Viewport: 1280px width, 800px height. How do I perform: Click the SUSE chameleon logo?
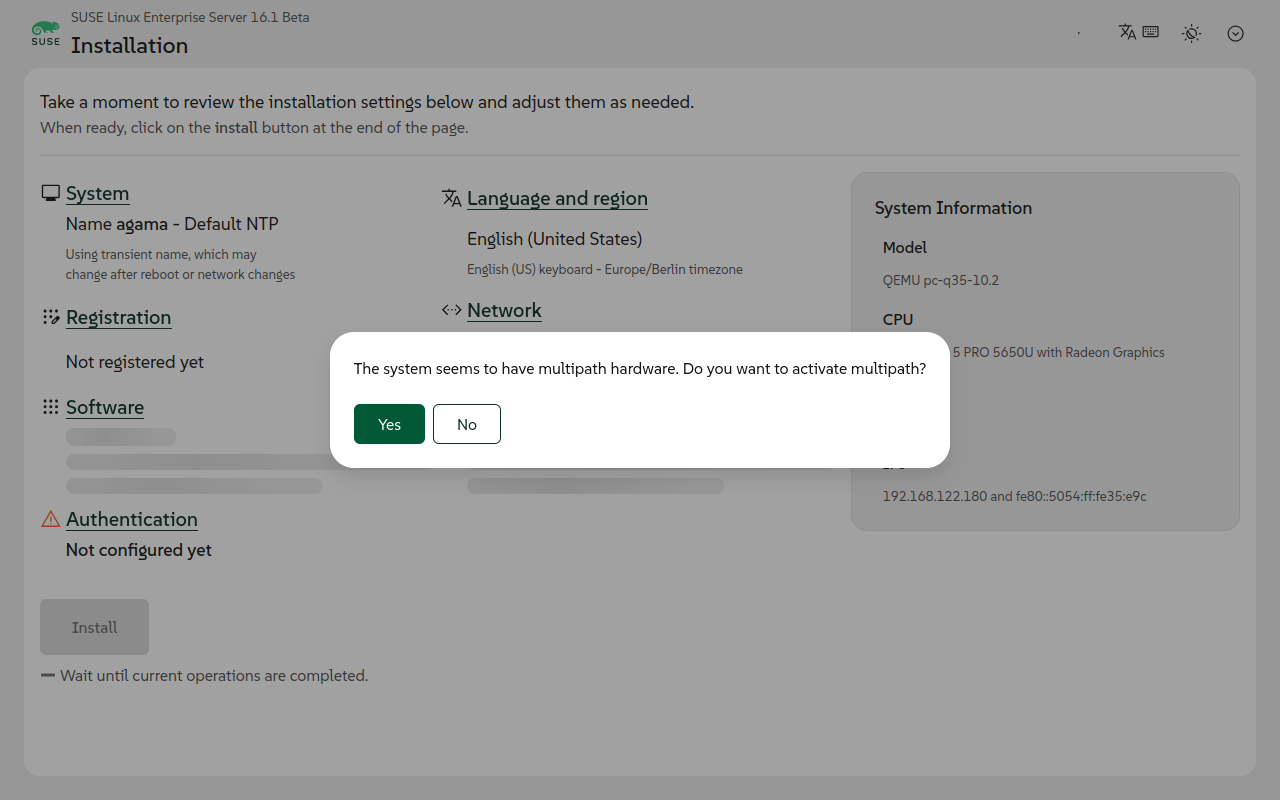pos(45,33)
